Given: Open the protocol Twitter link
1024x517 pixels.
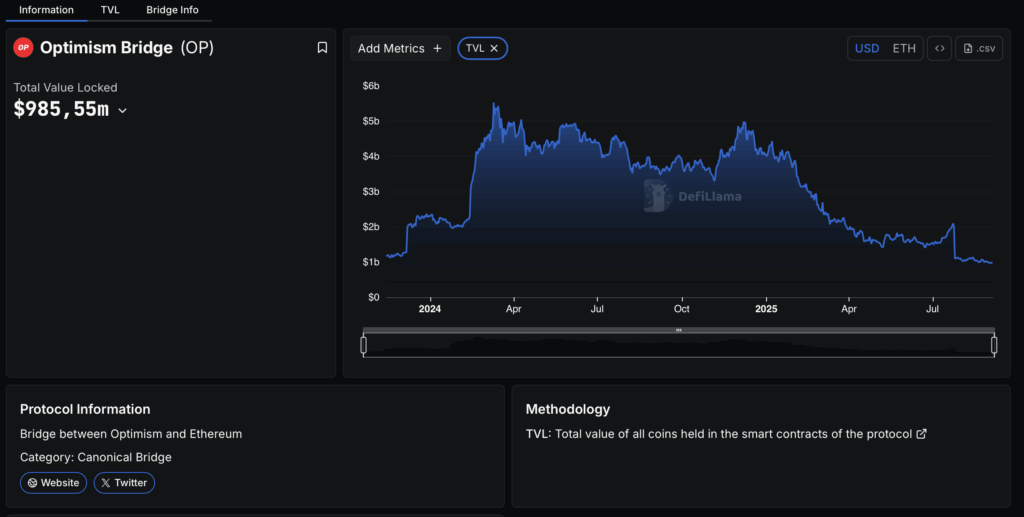Looking at the screenshot, I should (x=124, y=483).
